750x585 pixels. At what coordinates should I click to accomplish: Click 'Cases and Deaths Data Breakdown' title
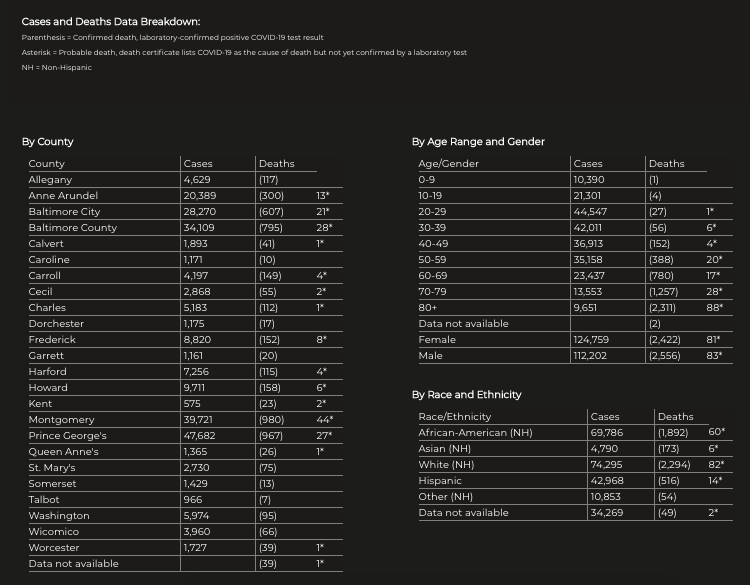[x=111, y=21]
